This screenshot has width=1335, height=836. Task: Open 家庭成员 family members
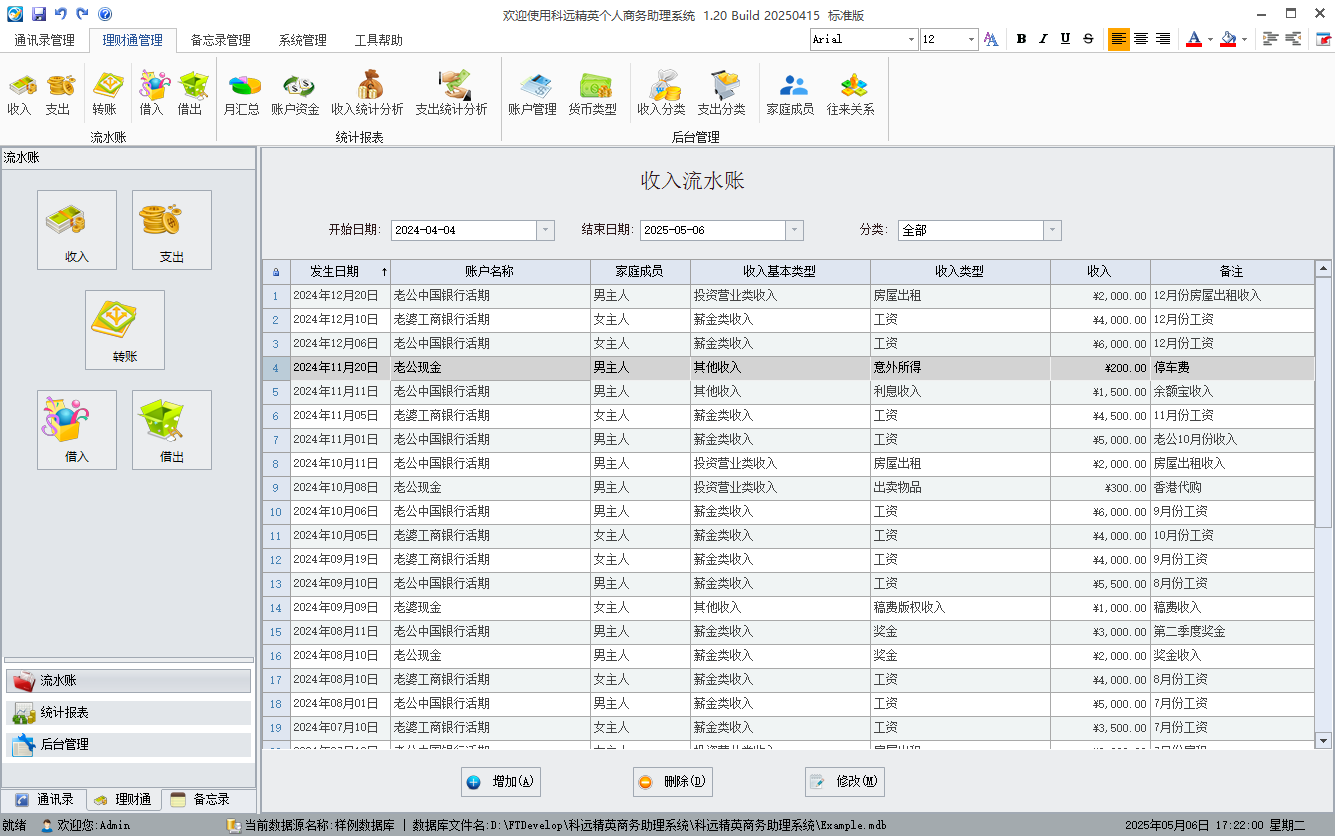tap(789, 93)
